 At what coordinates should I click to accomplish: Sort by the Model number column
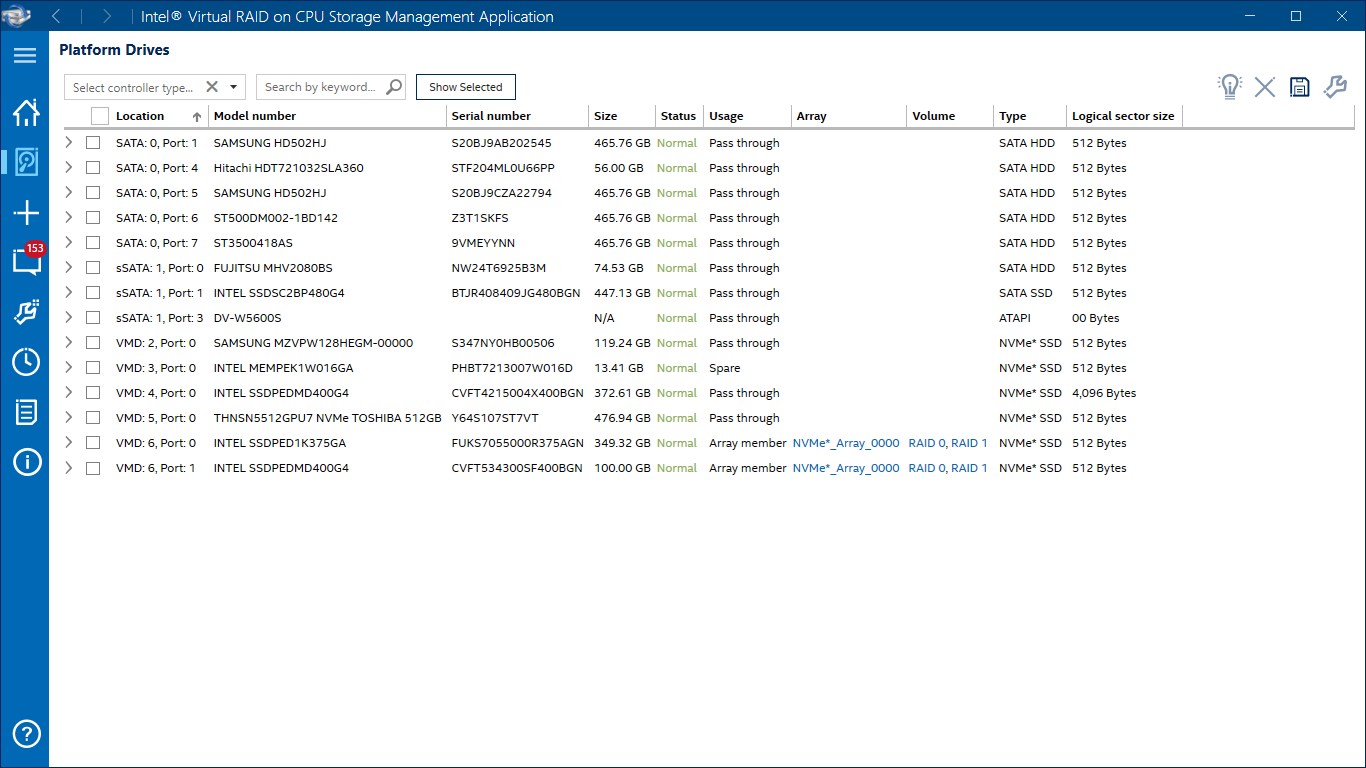point(255,116)
